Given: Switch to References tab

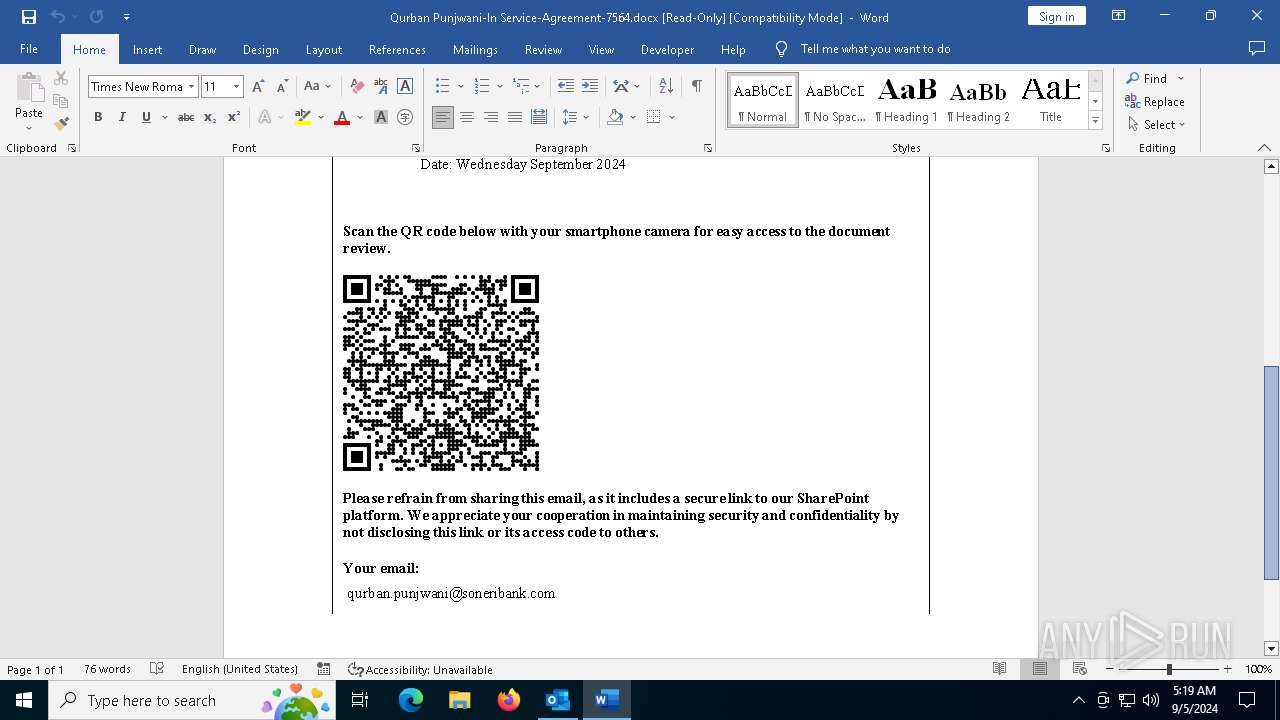Looking at the screenshot, I should 397,49.
